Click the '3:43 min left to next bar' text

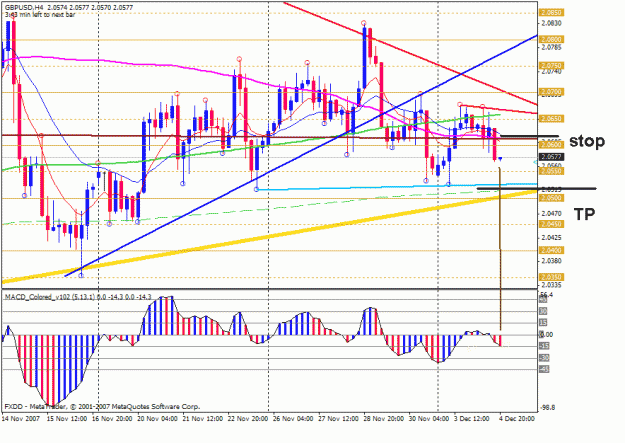[40, 15]
